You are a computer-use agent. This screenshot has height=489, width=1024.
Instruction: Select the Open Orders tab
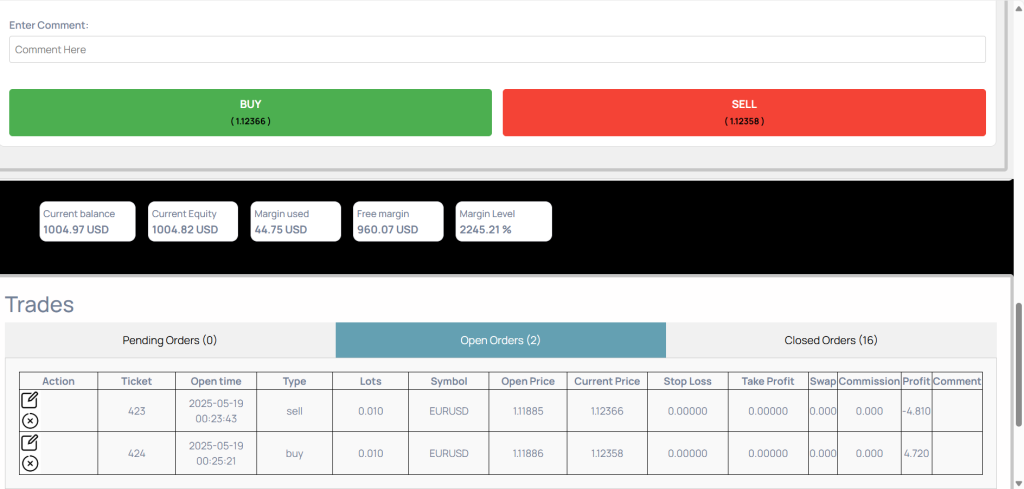(500, 340)
